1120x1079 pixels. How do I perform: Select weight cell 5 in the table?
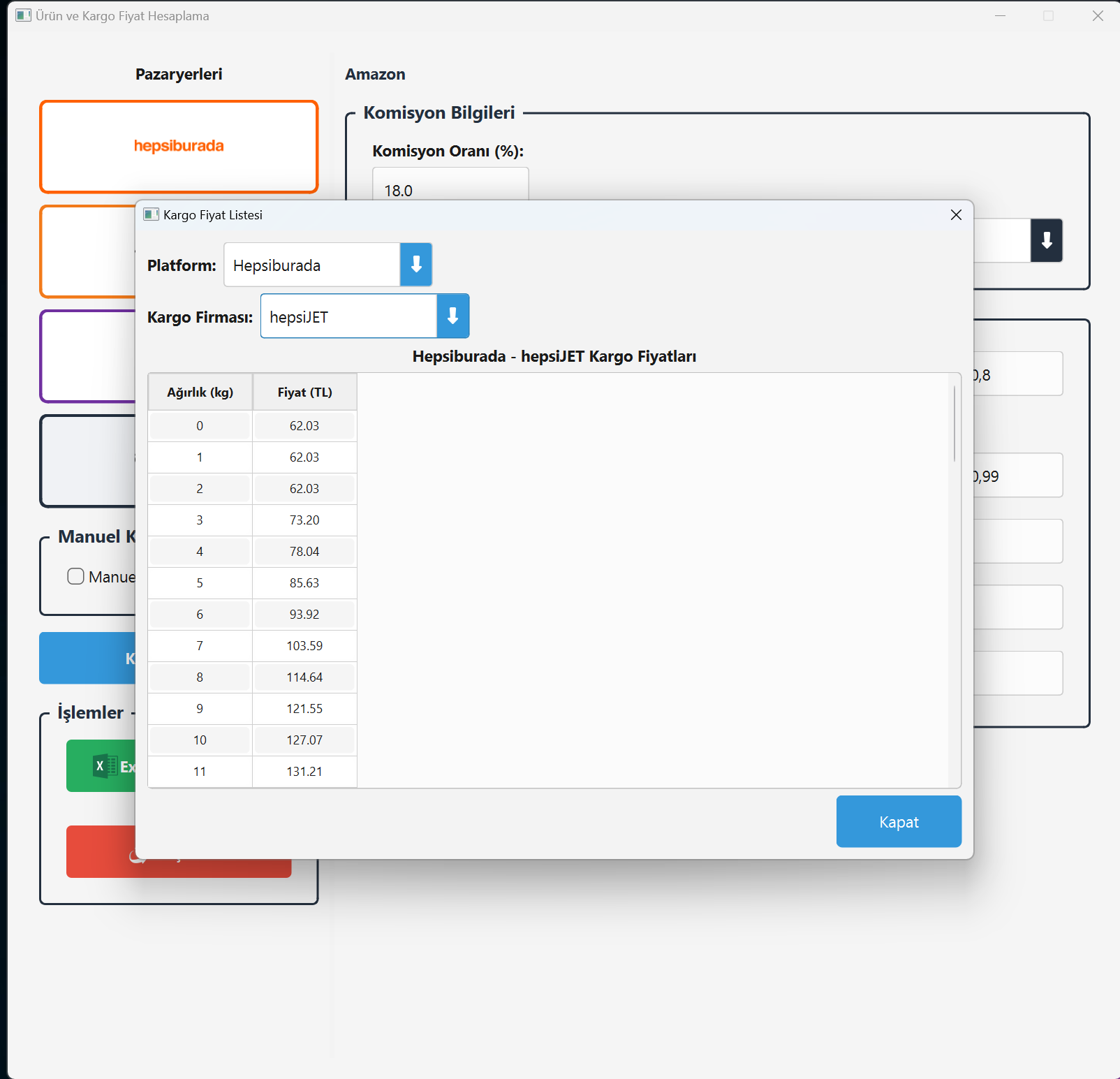pos(200,583)
